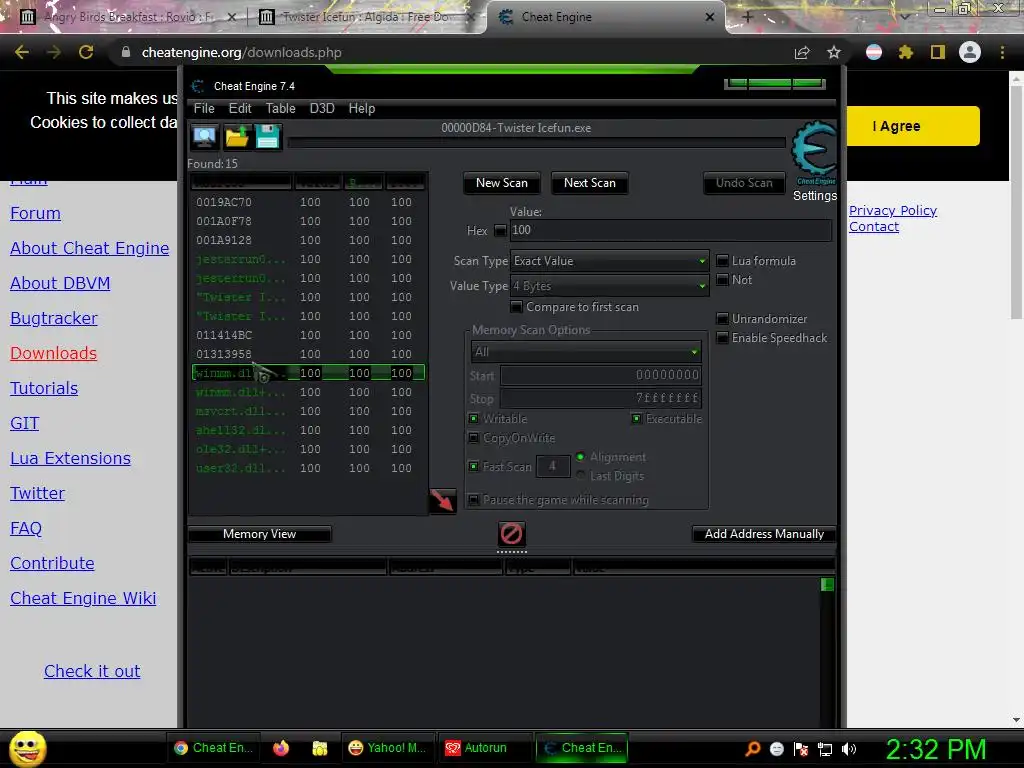Toggle the Executable checkbox
The image size is (1024, 768).
tap(636, 419)
